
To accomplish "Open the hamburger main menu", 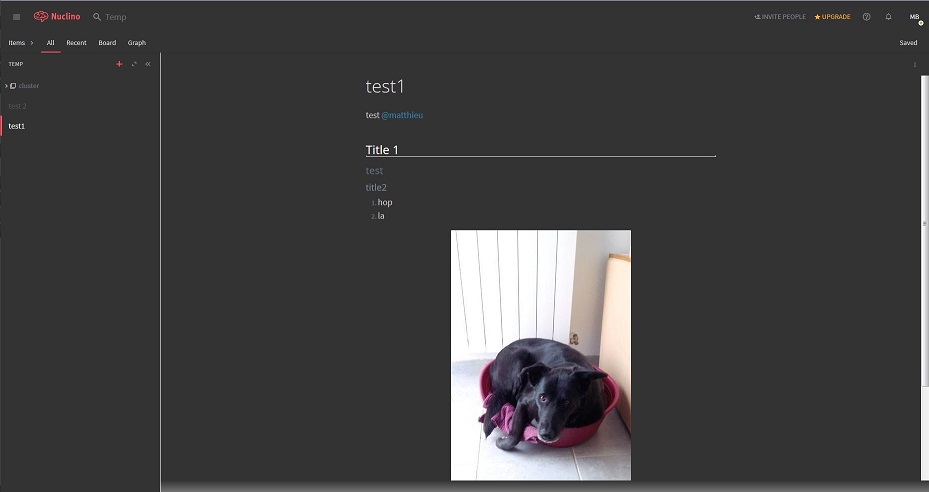I will coord(17,17).
